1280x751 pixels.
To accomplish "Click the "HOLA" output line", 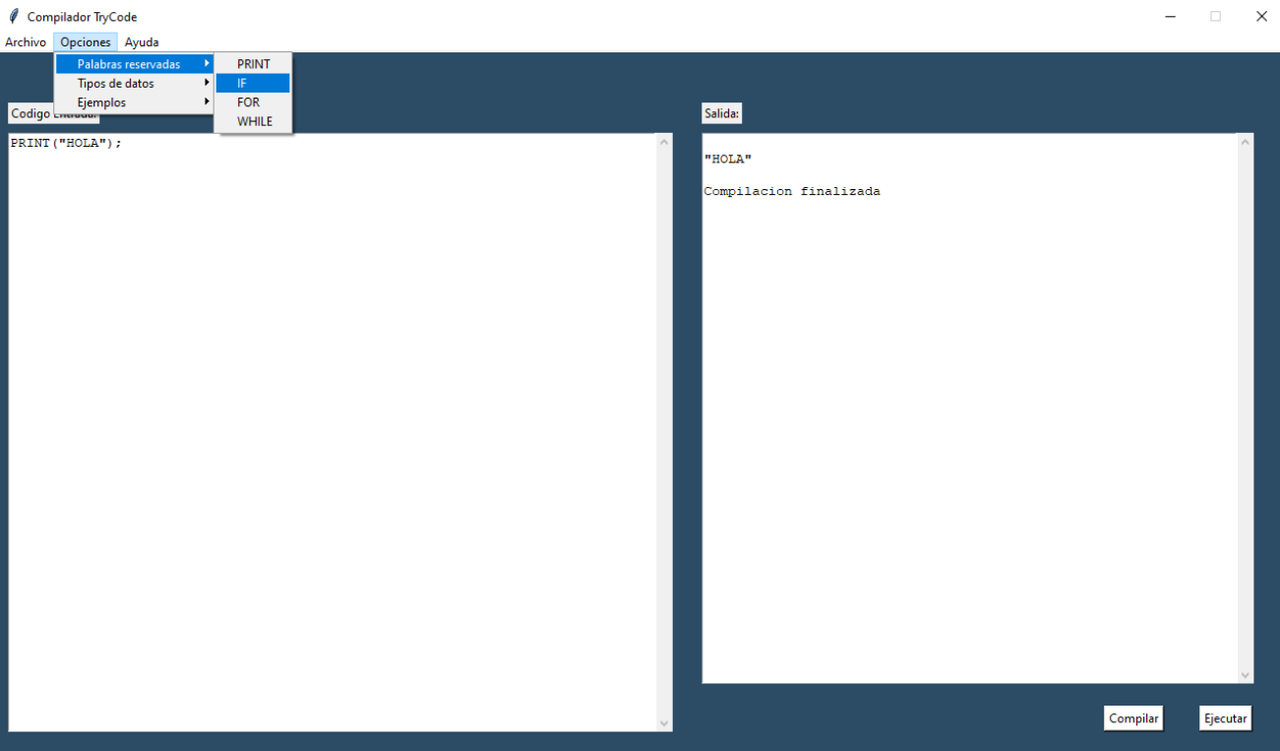I will pos(727,159).
